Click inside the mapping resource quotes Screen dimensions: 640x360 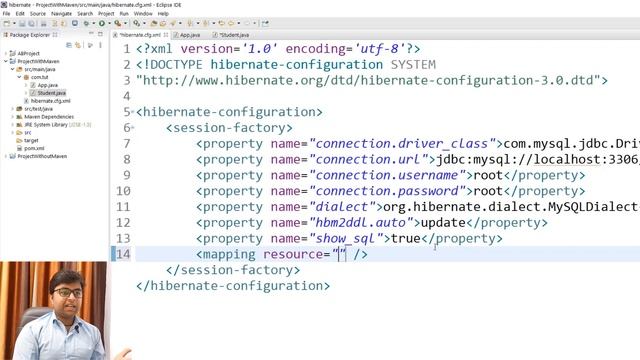(339, 255)
